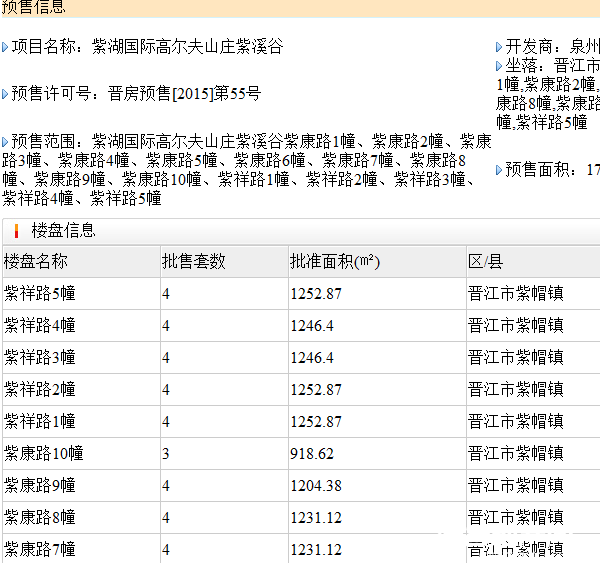Click unit count 4 for 紫祥路5幢

(165, 294)
